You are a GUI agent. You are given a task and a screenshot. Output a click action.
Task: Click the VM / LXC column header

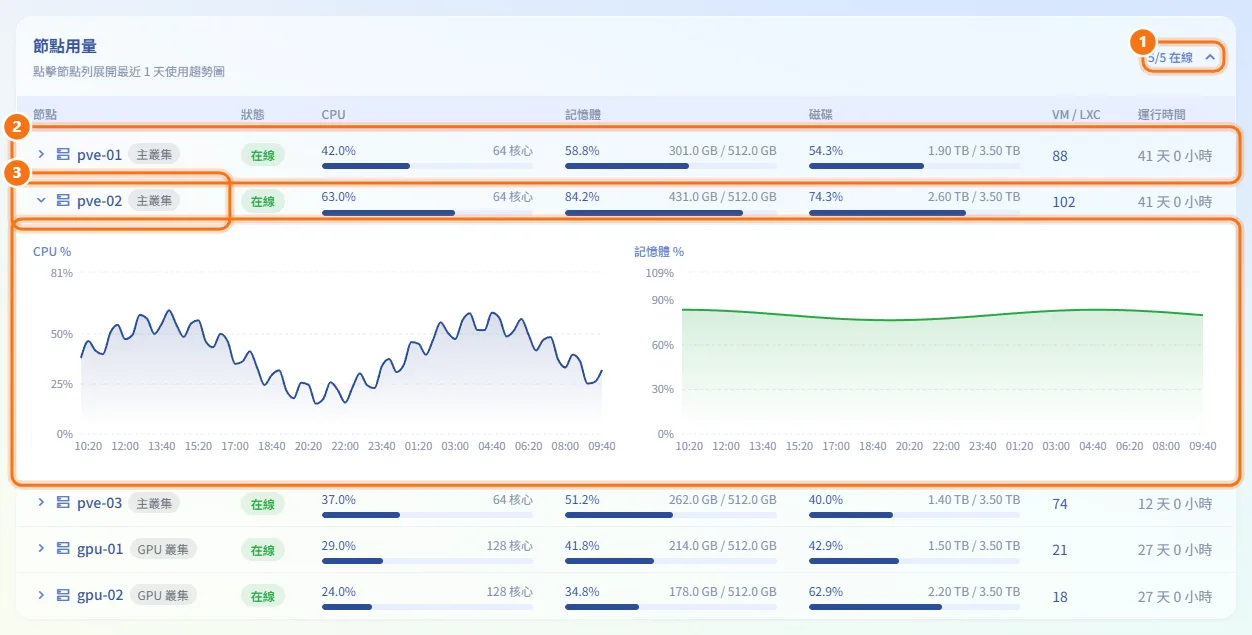click(1076, 115)
